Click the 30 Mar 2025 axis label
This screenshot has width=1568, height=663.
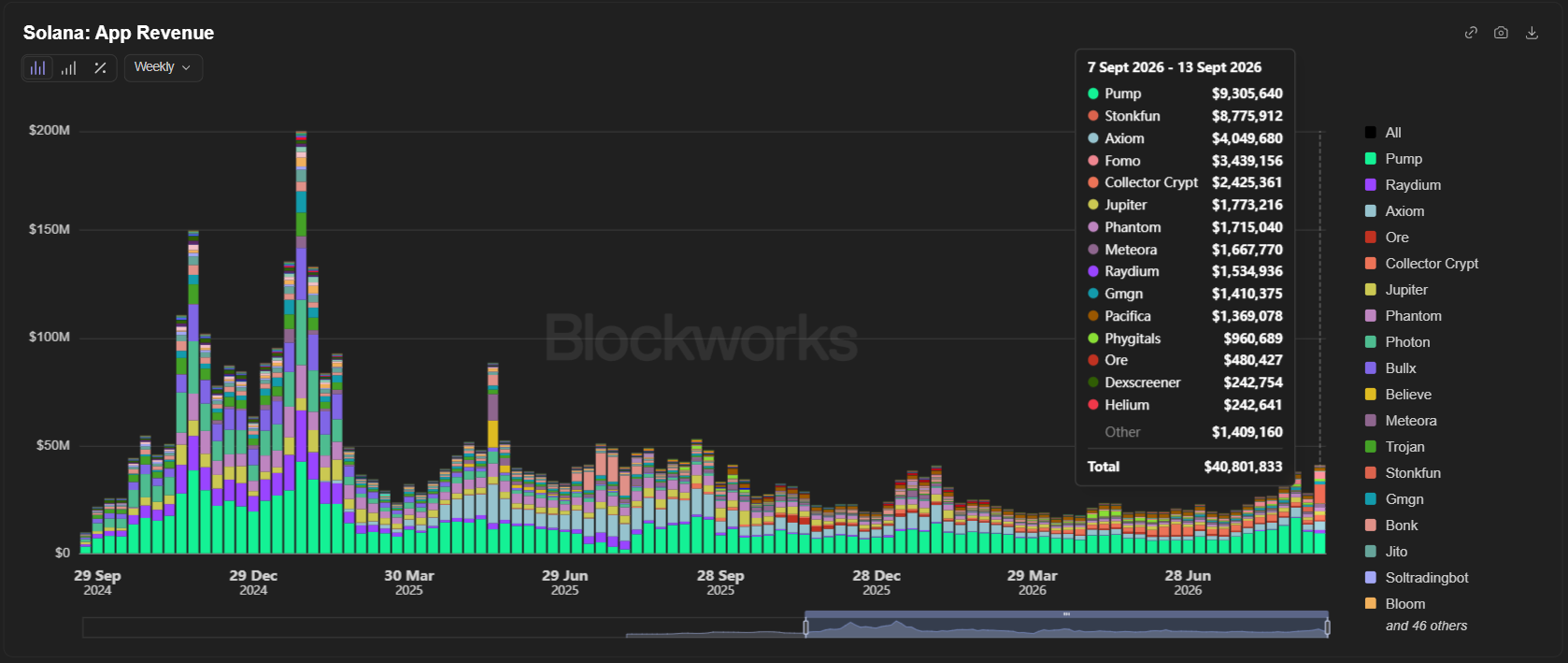click(x=409, y=583)
